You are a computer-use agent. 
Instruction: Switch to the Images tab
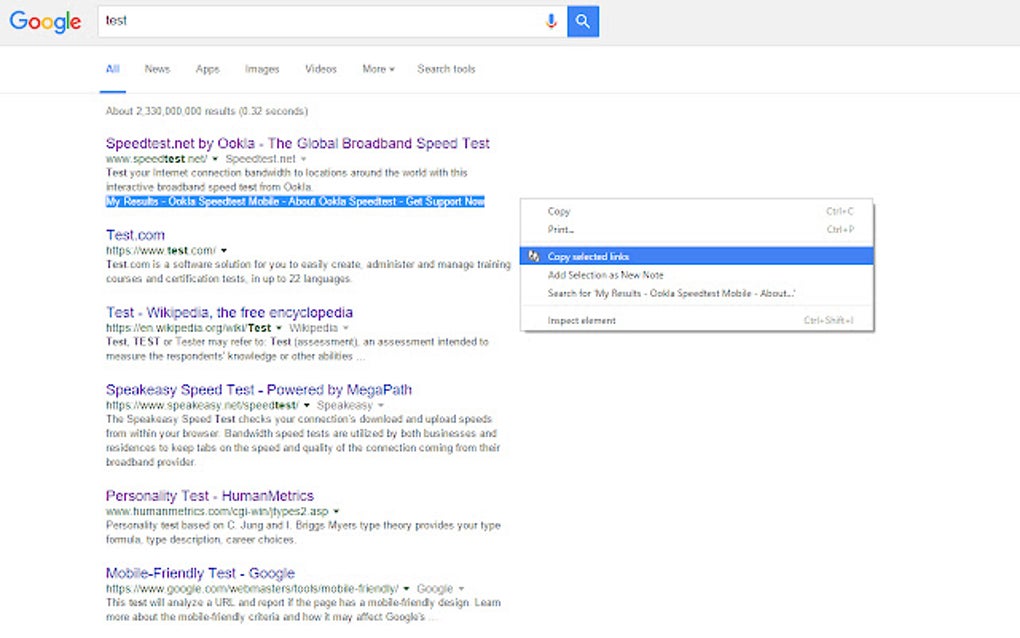(261, 69)
